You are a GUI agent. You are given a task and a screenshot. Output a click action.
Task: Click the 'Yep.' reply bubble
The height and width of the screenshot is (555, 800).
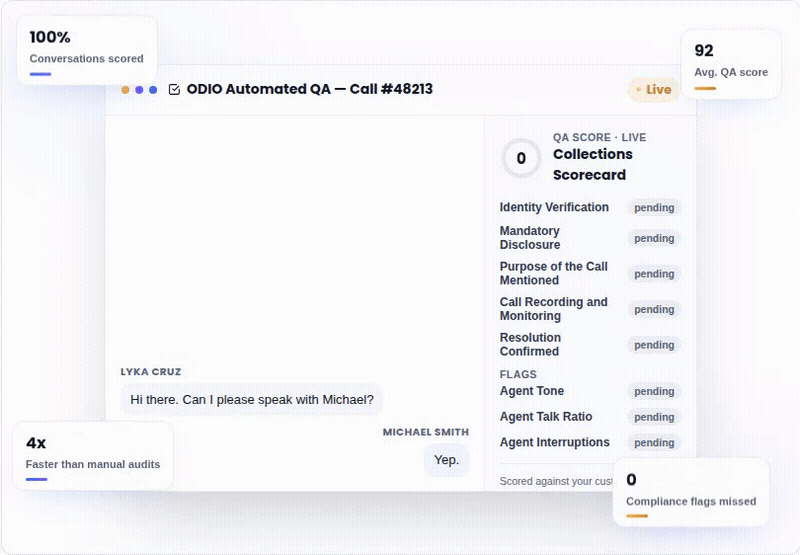pos(446,460)
